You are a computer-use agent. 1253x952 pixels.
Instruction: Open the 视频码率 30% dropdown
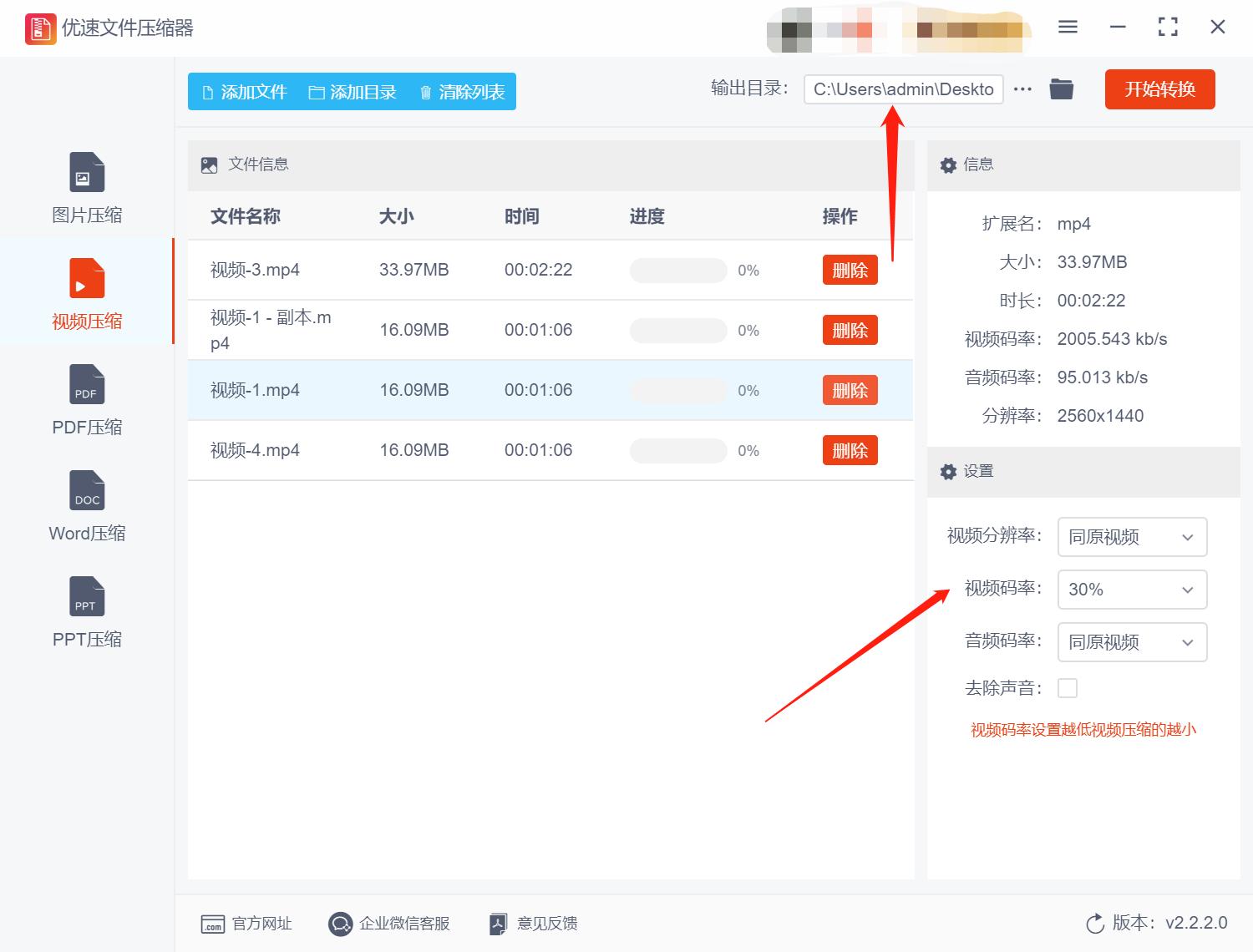[x=1132, y=590]
